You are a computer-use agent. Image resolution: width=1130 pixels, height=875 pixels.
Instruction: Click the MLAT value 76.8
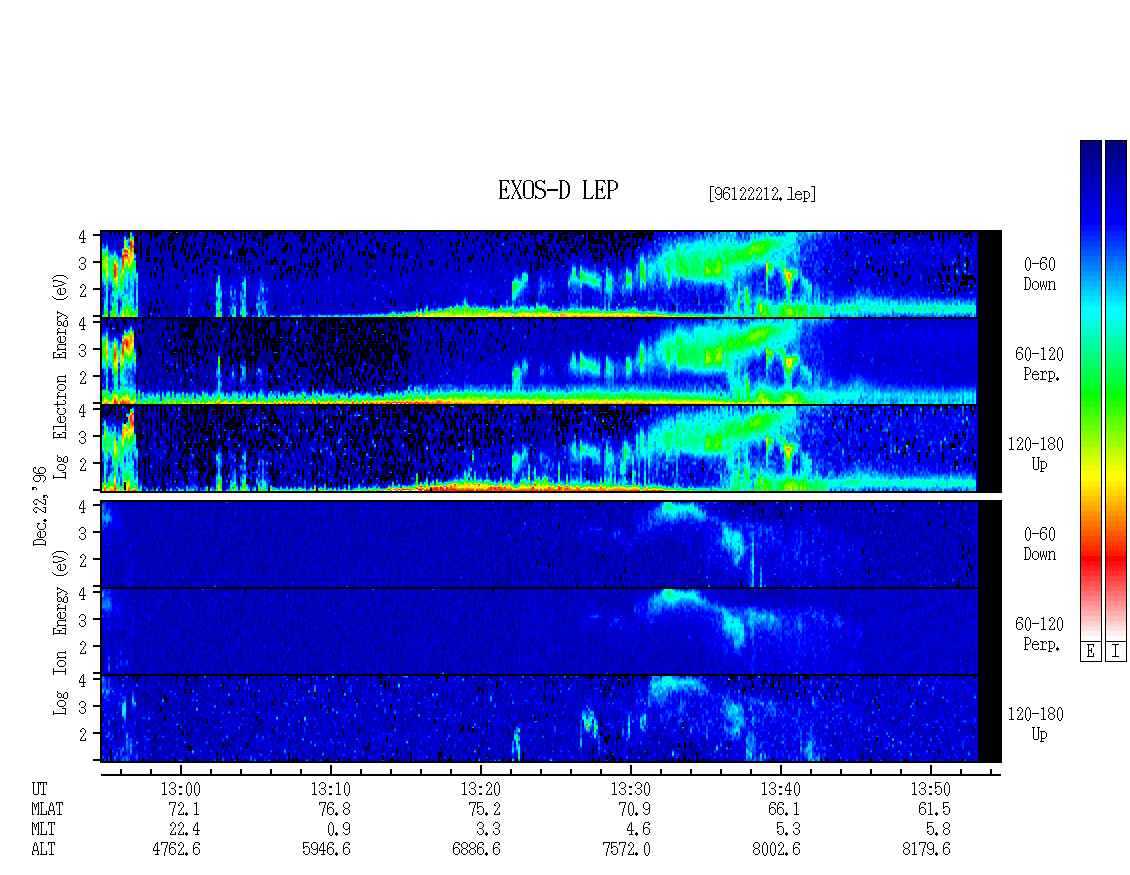click(334, 809)
